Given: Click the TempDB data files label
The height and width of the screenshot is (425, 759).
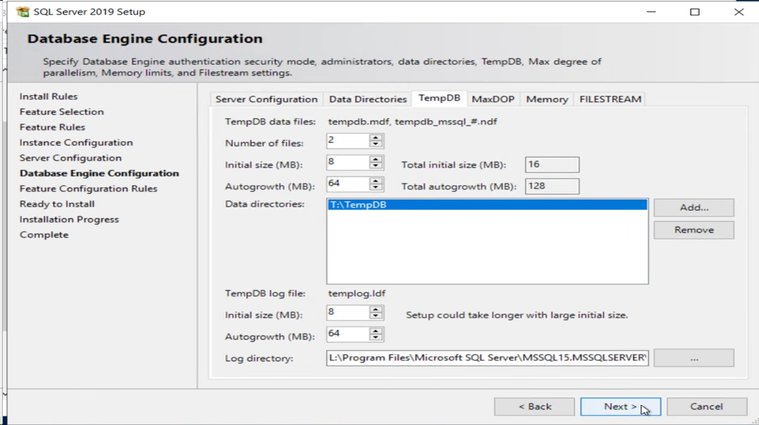Looking at the screenshot, I should click(270, 121).
